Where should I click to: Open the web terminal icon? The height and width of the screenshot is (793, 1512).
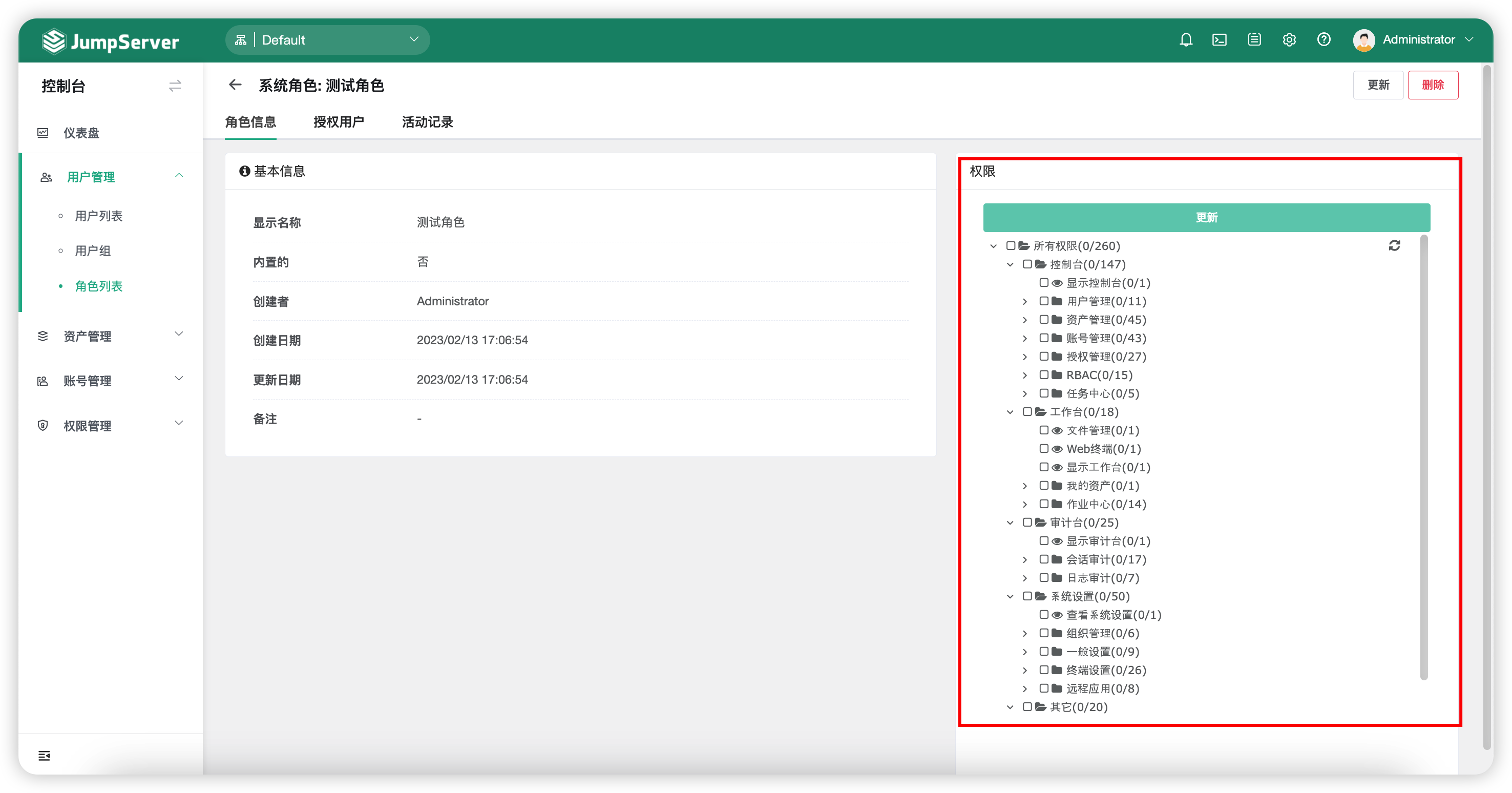(x=1220, y=39)
